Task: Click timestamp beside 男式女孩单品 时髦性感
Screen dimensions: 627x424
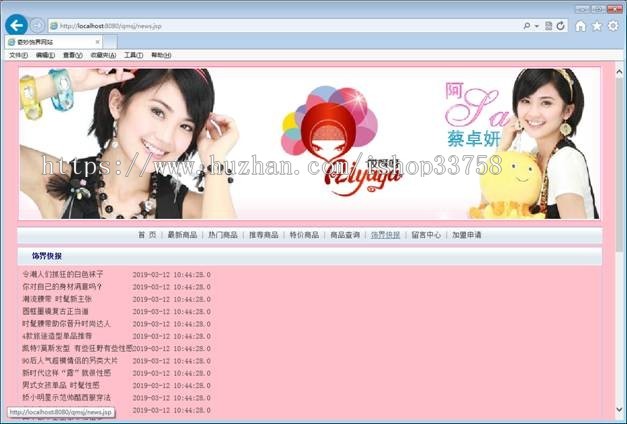Action: [x=172, y=386]
